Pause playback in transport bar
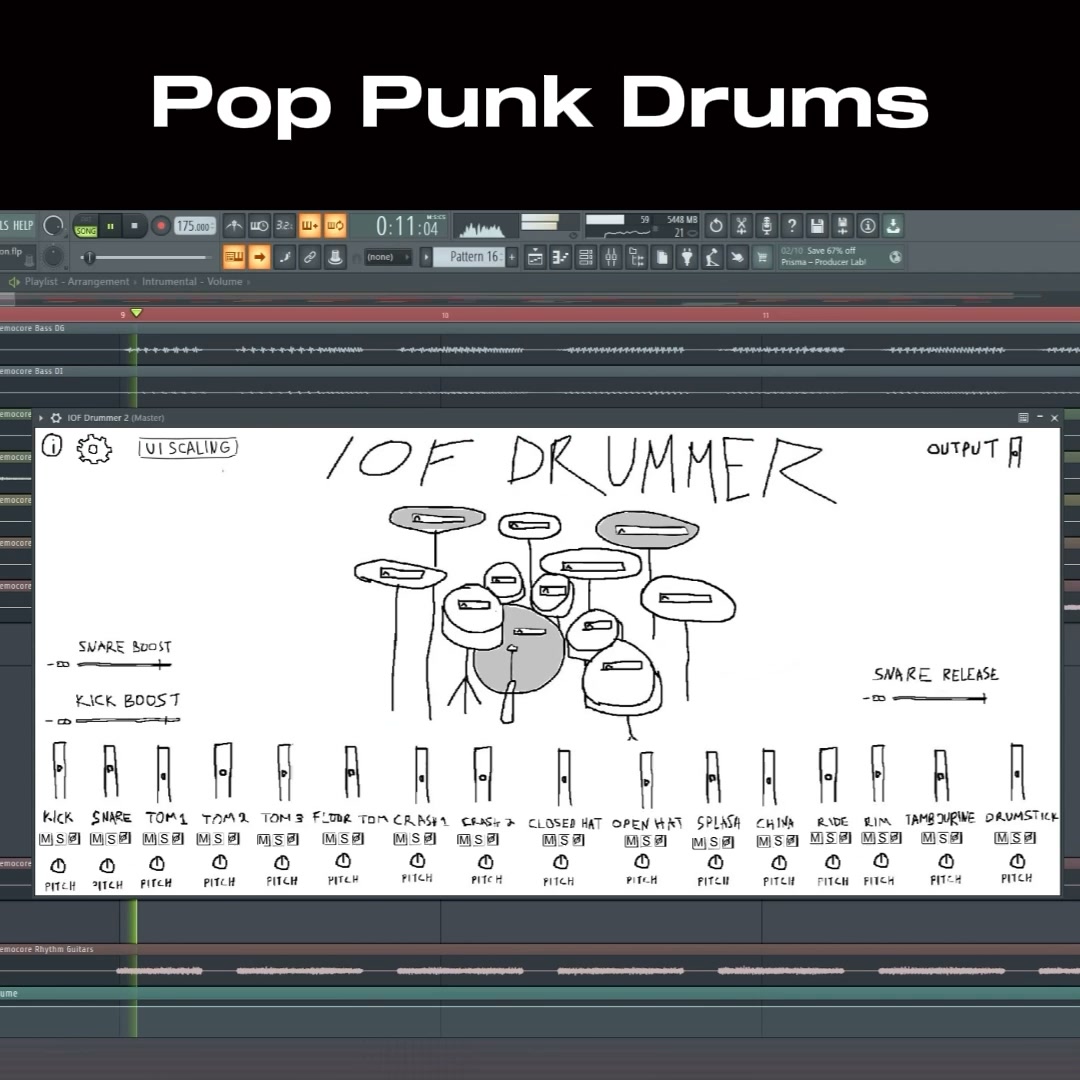The width and height of the screenshot is (1080, 1080). (x=110, y=226)
